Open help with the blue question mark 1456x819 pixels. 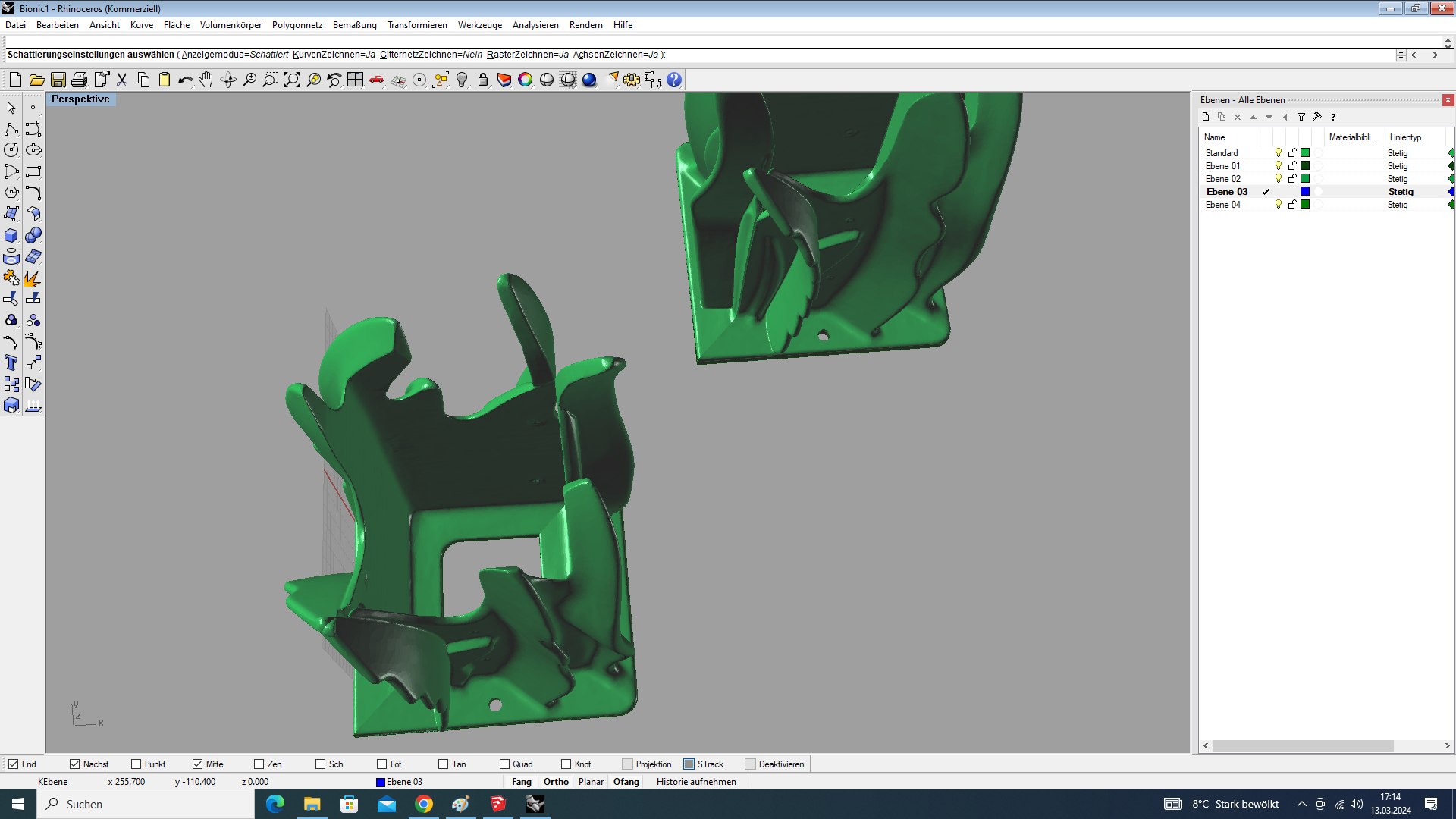(x=674, y=80)
